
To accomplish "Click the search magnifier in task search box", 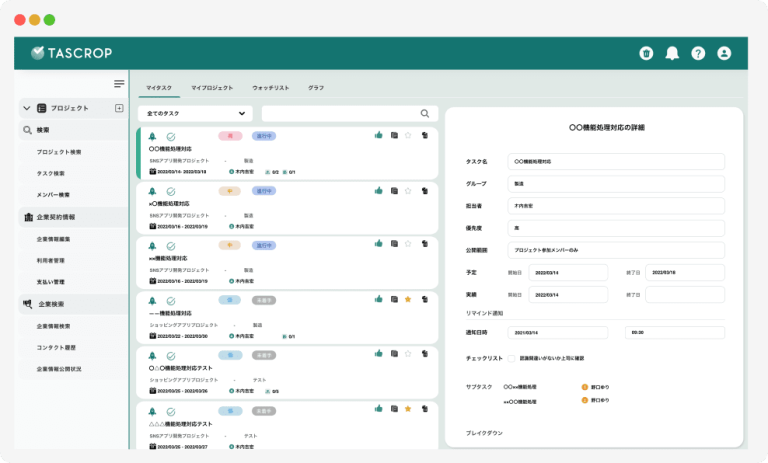I will pos(425,114).
